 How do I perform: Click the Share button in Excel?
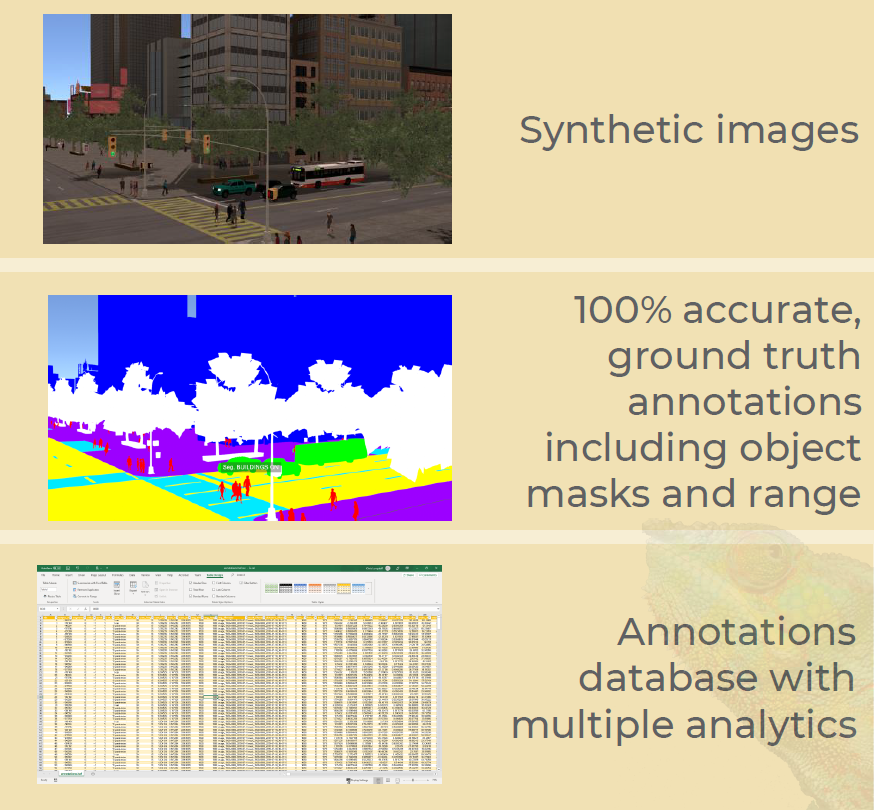pos(410,576)
